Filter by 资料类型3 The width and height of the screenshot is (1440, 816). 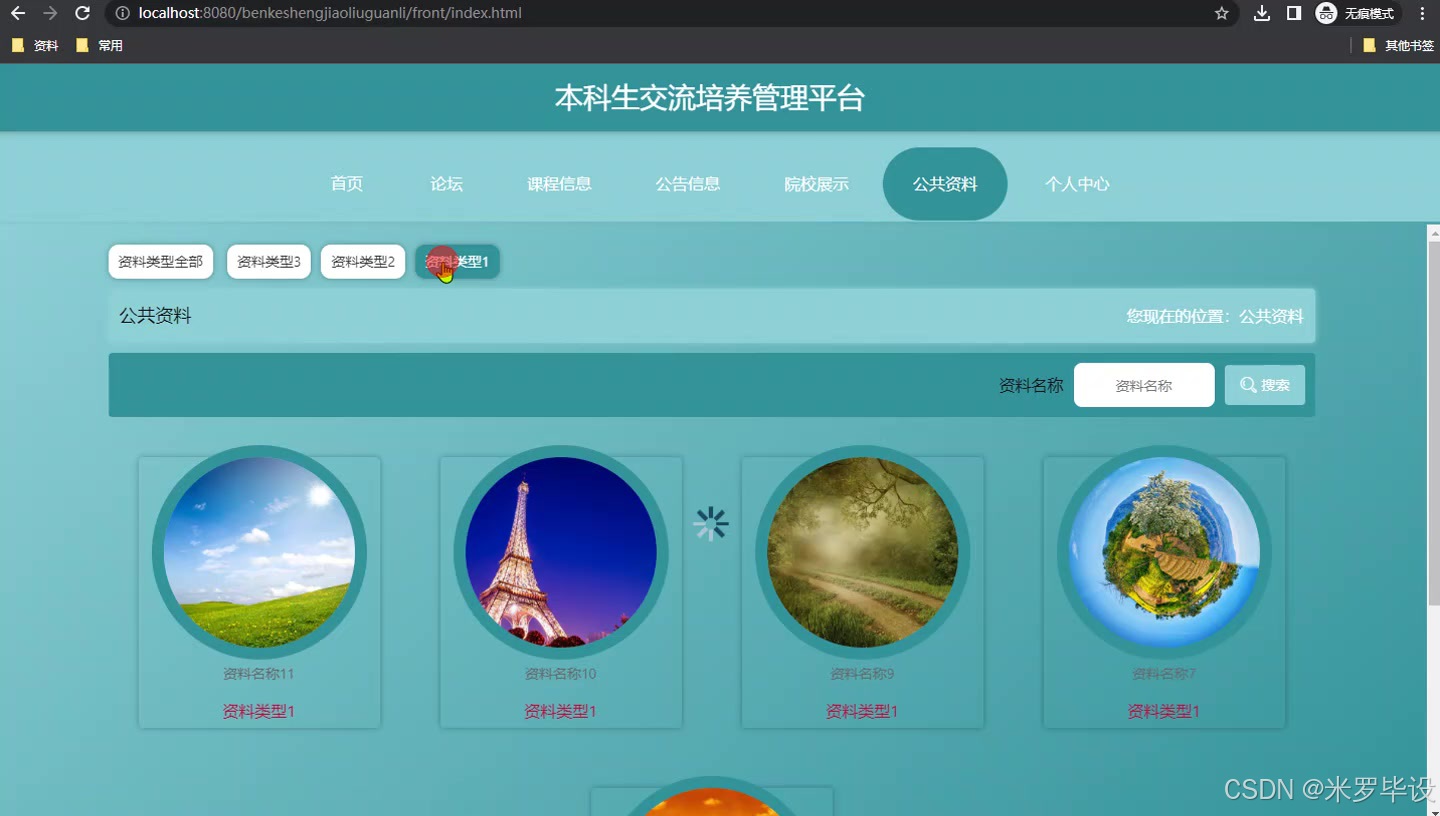click(269, 262)
